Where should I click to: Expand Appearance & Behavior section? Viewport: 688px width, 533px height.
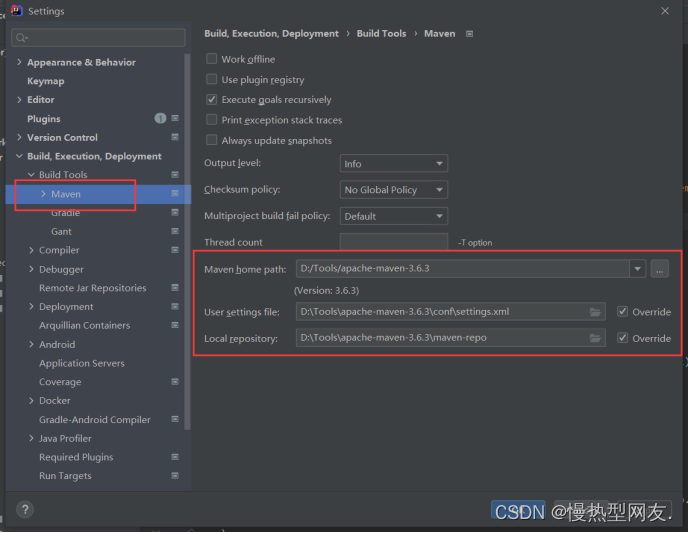[x=19, y=62]
